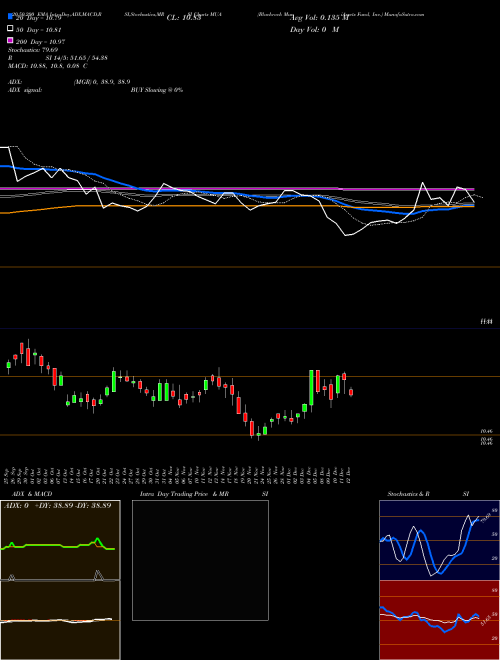The height and width of the screenshot is (660, 500).
Task: Click the green ADX line chart panel
Action: (60, 540)
